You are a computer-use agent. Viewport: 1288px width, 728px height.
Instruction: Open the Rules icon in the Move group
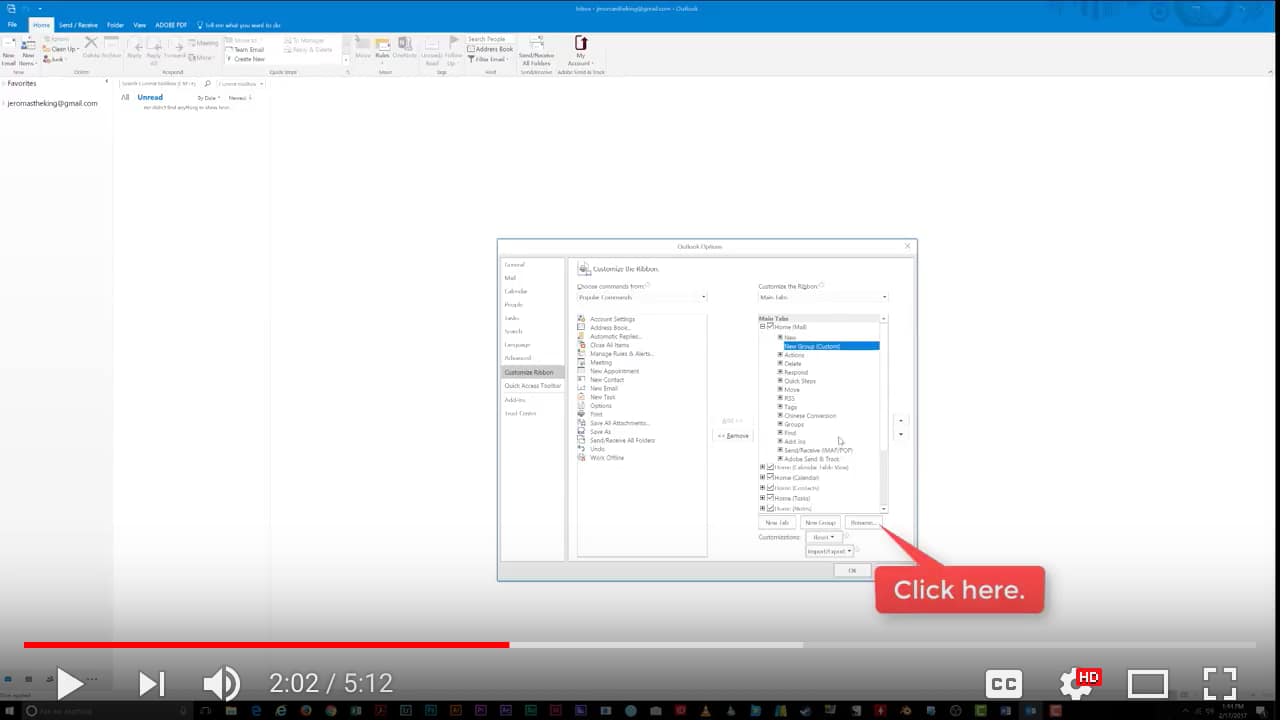[x=383, y=48]
